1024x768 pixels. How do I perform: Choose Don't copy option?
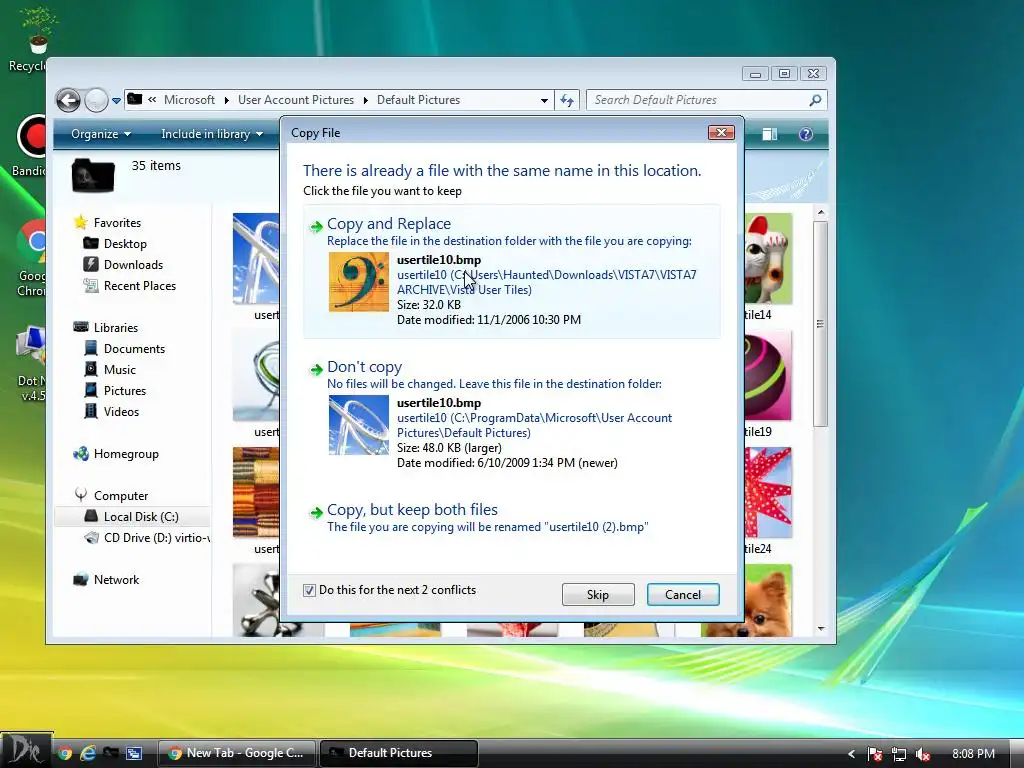512,415
